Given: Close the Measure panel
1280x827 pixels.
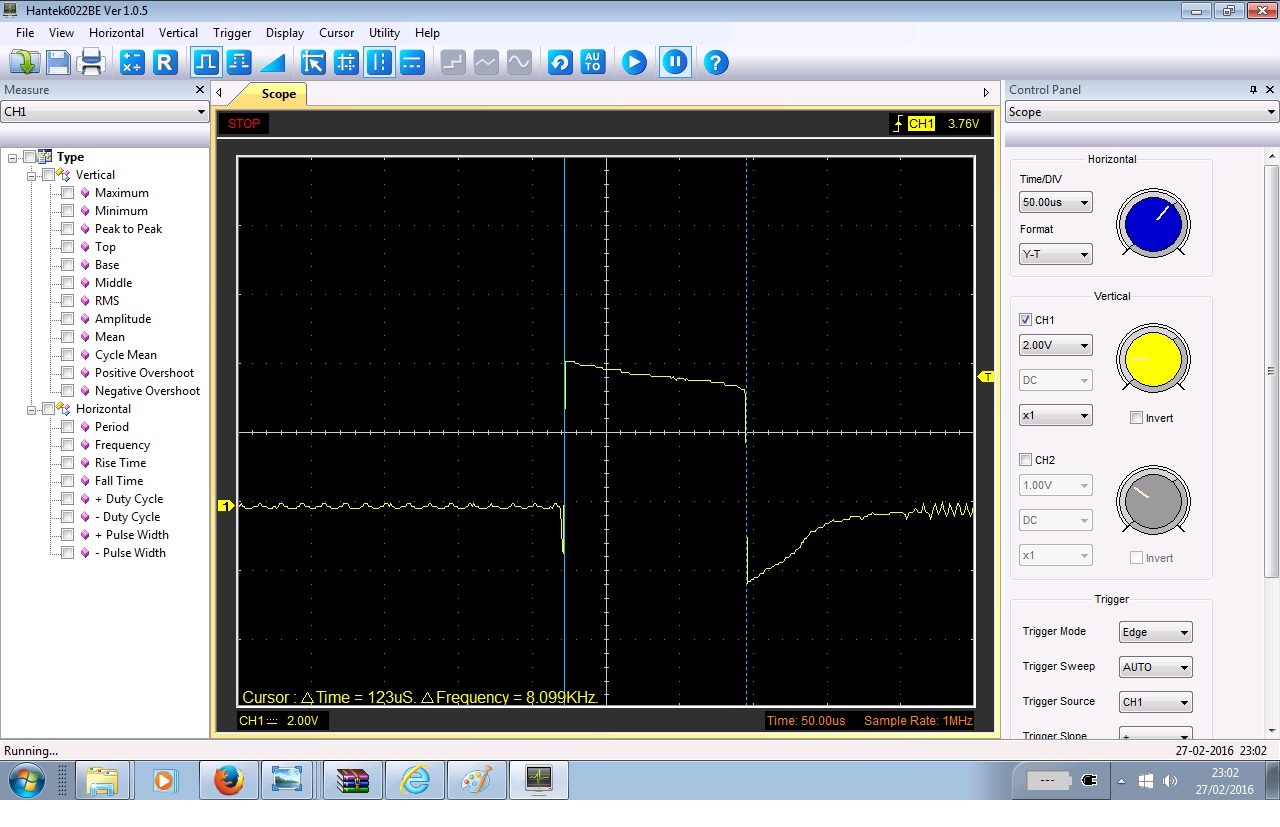Looking at the screenshot, I should click(x=200, y=90).
